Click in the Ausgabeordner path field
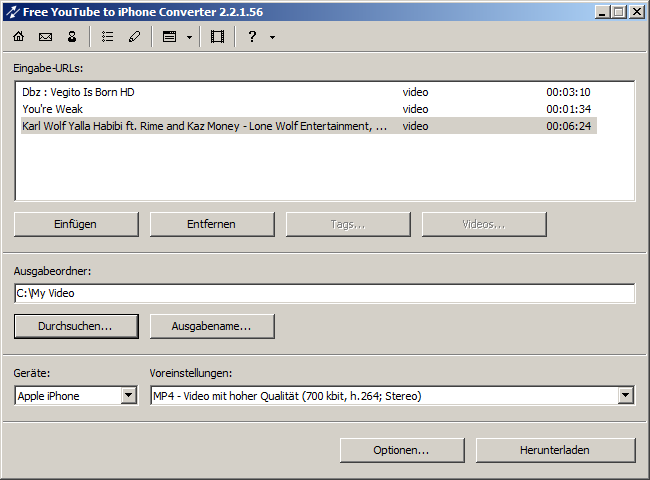 [324, 293]
